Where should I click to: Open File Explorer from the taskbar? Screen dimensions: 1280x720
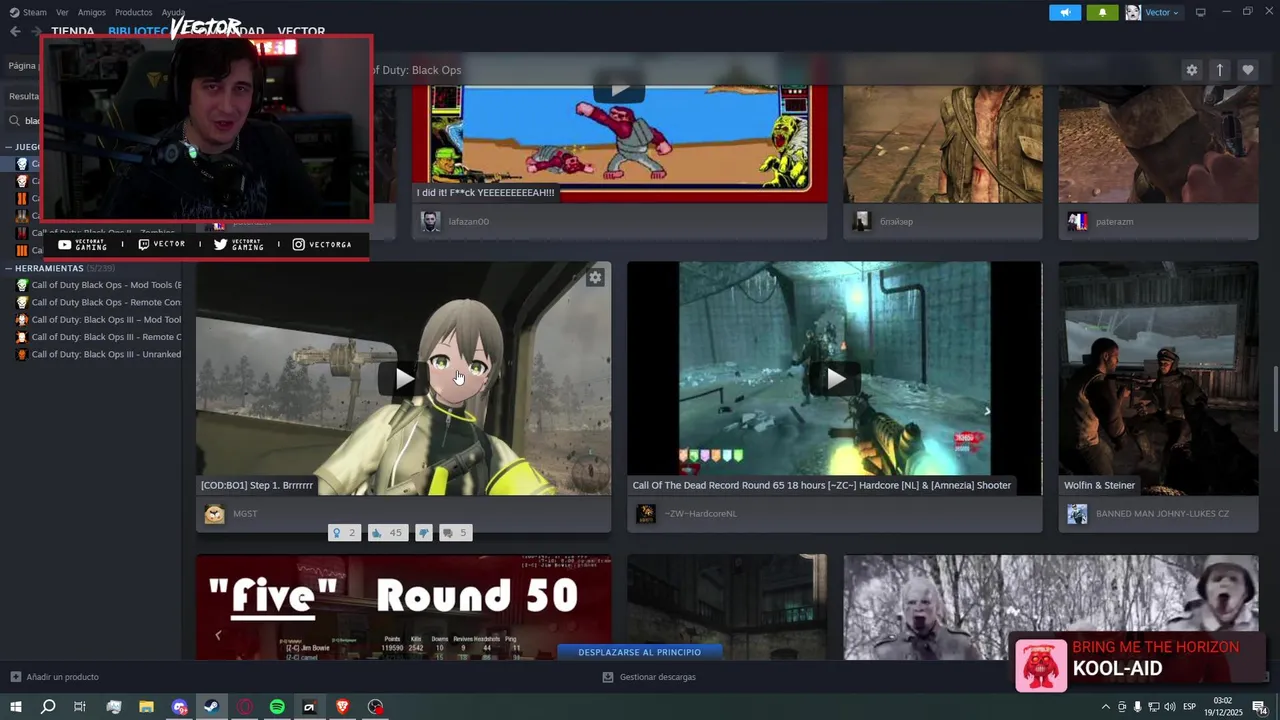point(146,707)
